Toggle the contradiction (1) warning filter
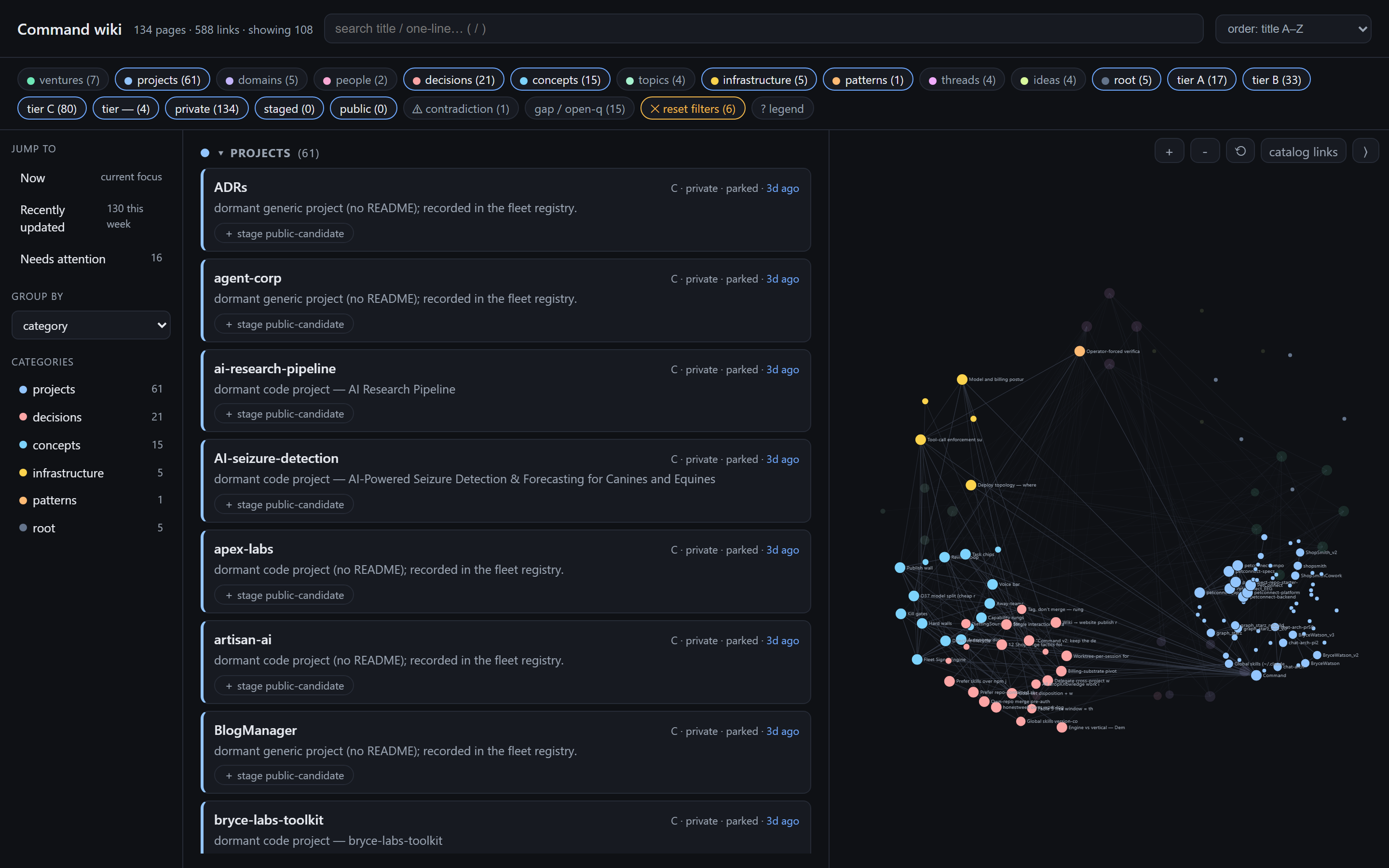 pyautogui.click(x=461, y=108)
